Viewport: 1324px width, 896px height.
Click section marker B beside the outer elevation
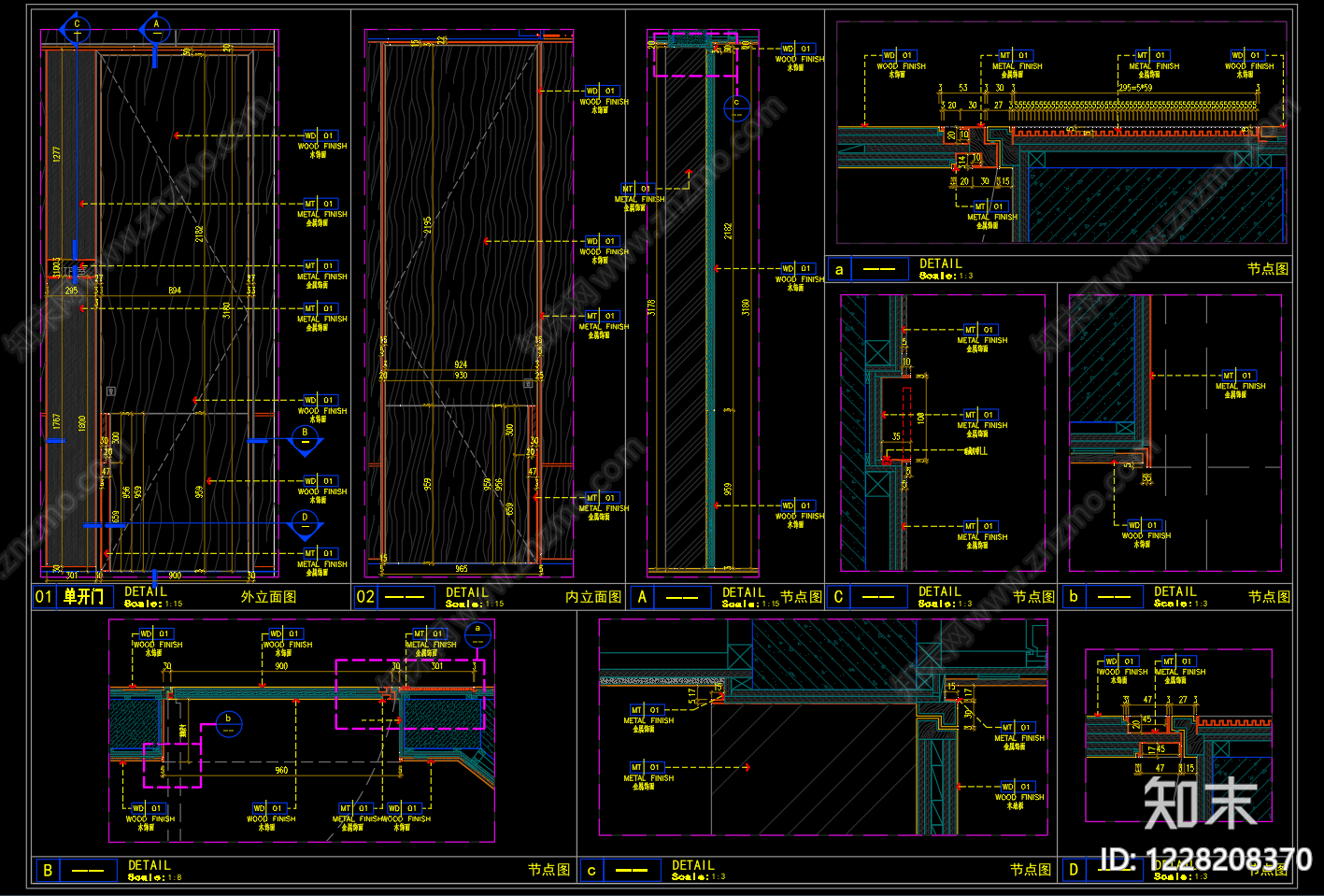coord(305,438)
